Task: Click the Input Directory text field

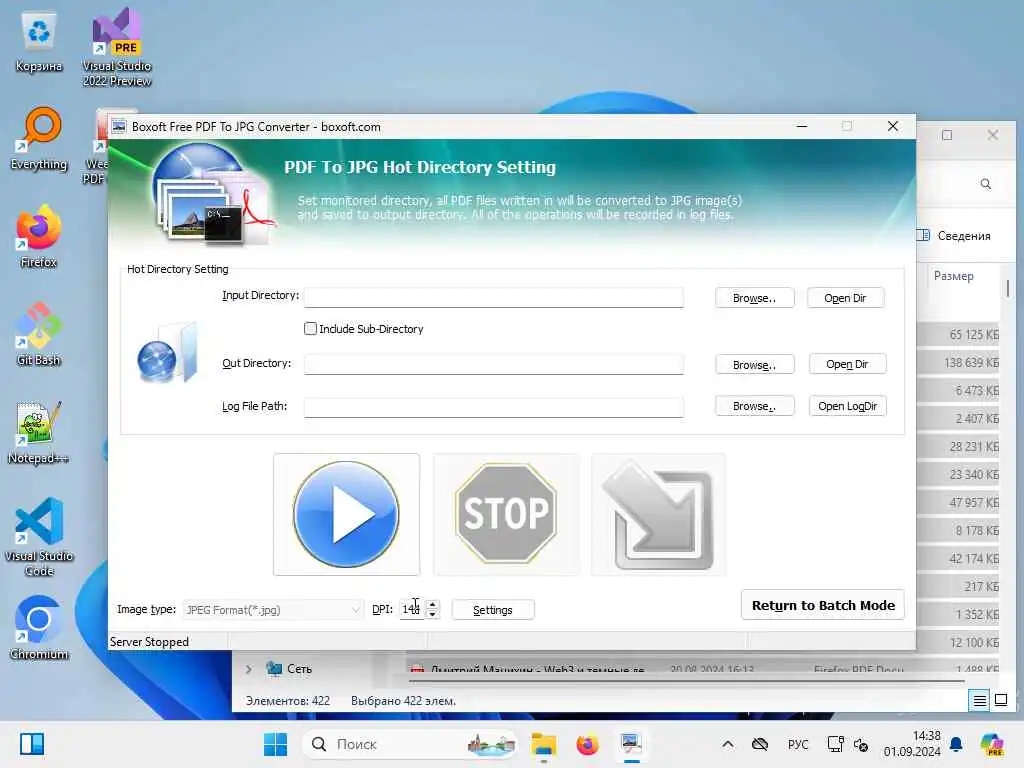Action: click(x=493, y=297)
